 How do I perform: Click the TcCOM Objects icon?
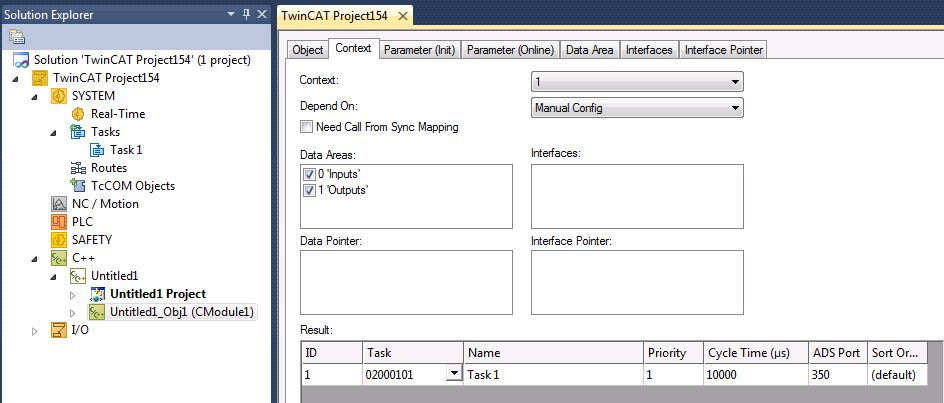pos(78,186)
